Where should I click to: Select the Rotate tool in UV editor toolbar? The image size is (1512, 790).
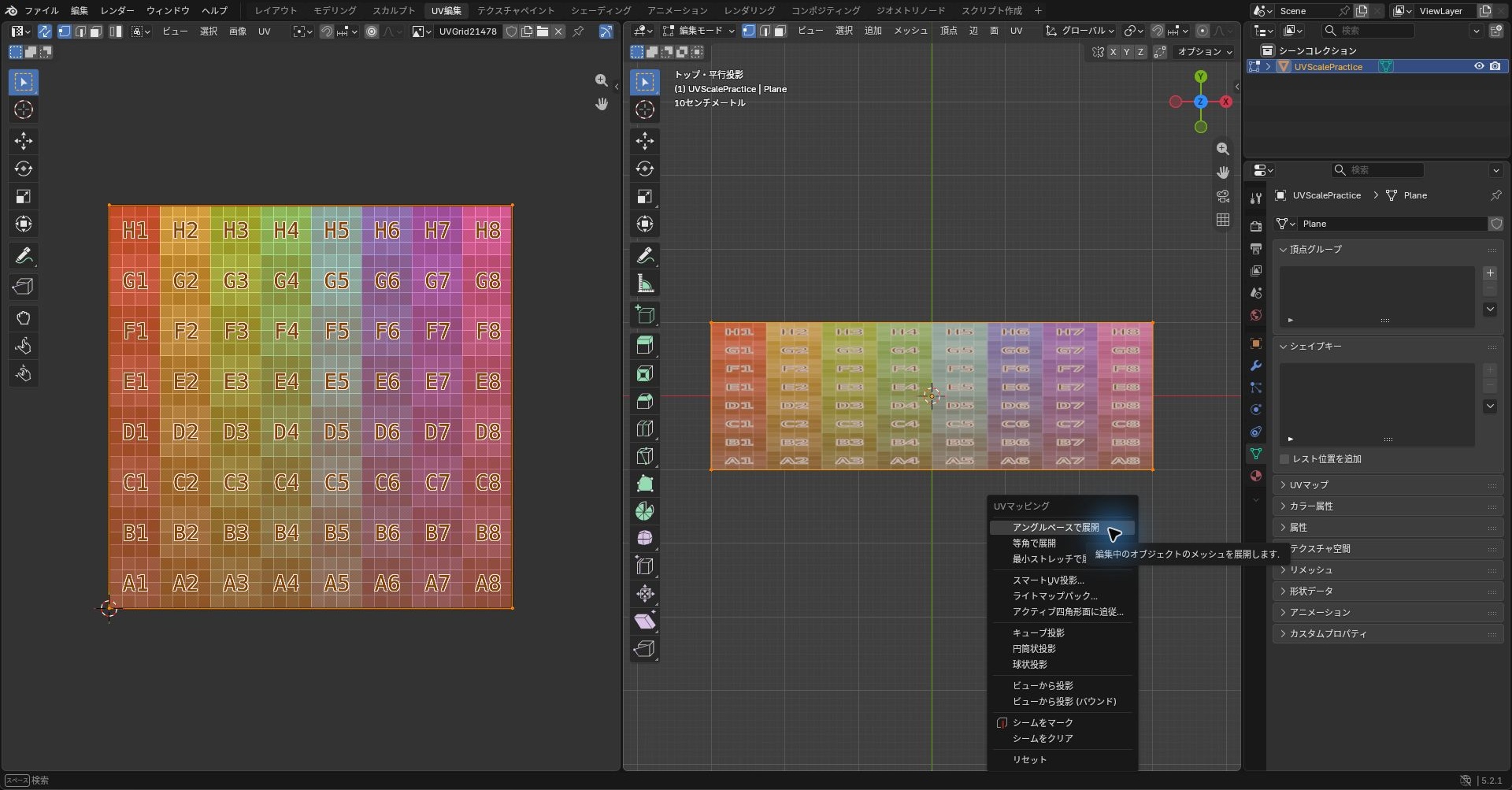coord(24,169)
